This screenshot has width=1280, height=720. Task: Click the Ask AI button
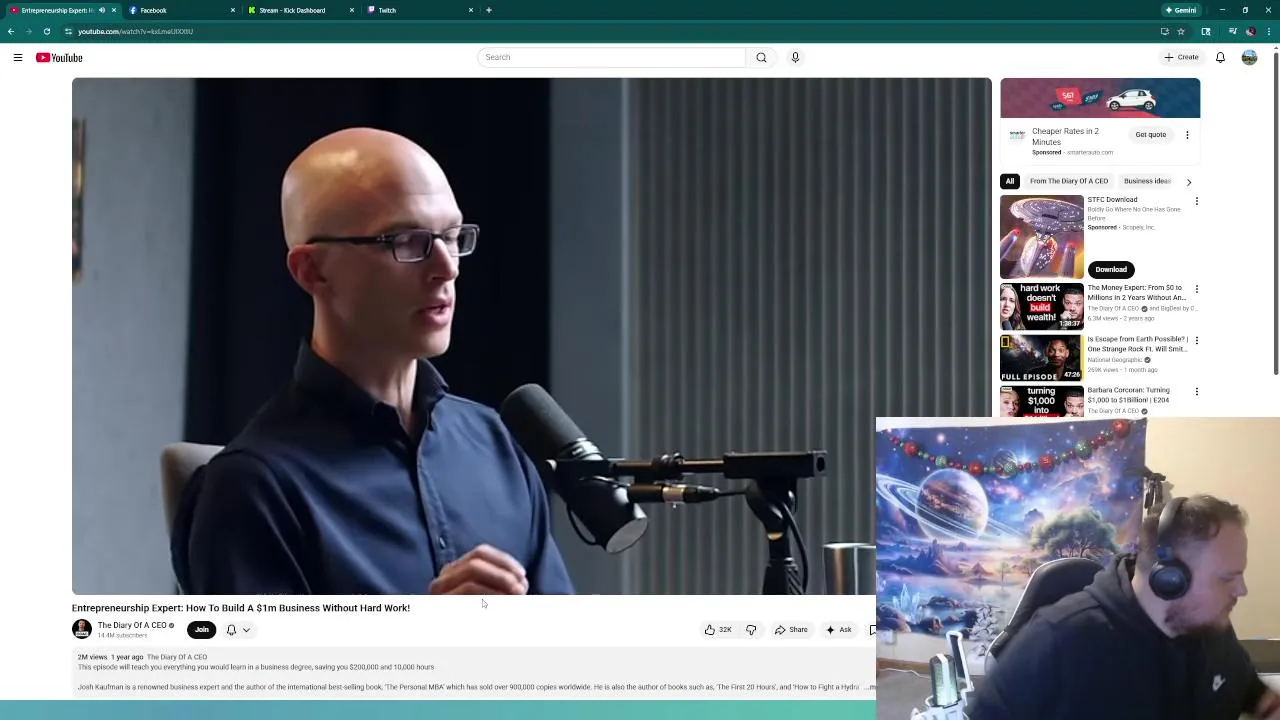point(839,630)
